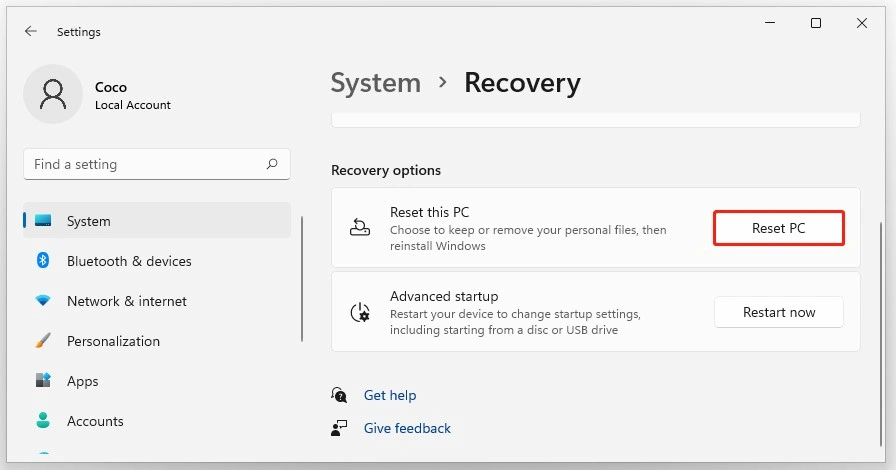The image size is (896, 470).
Task: Focus the Find a setting search box
Action: (145, 164)
